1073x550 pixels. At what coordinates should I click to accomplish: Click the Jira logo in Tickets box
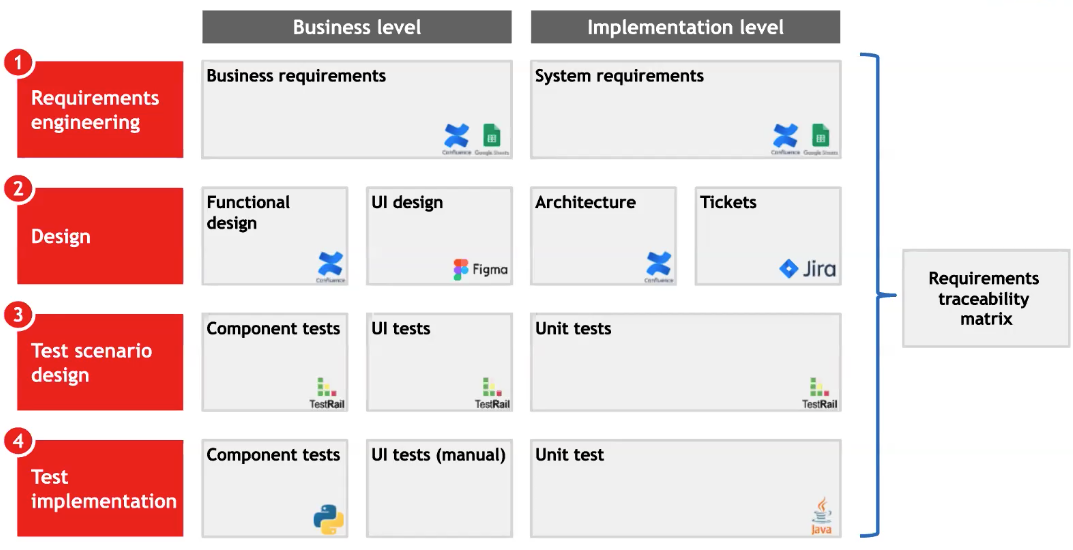coord(808,268)
